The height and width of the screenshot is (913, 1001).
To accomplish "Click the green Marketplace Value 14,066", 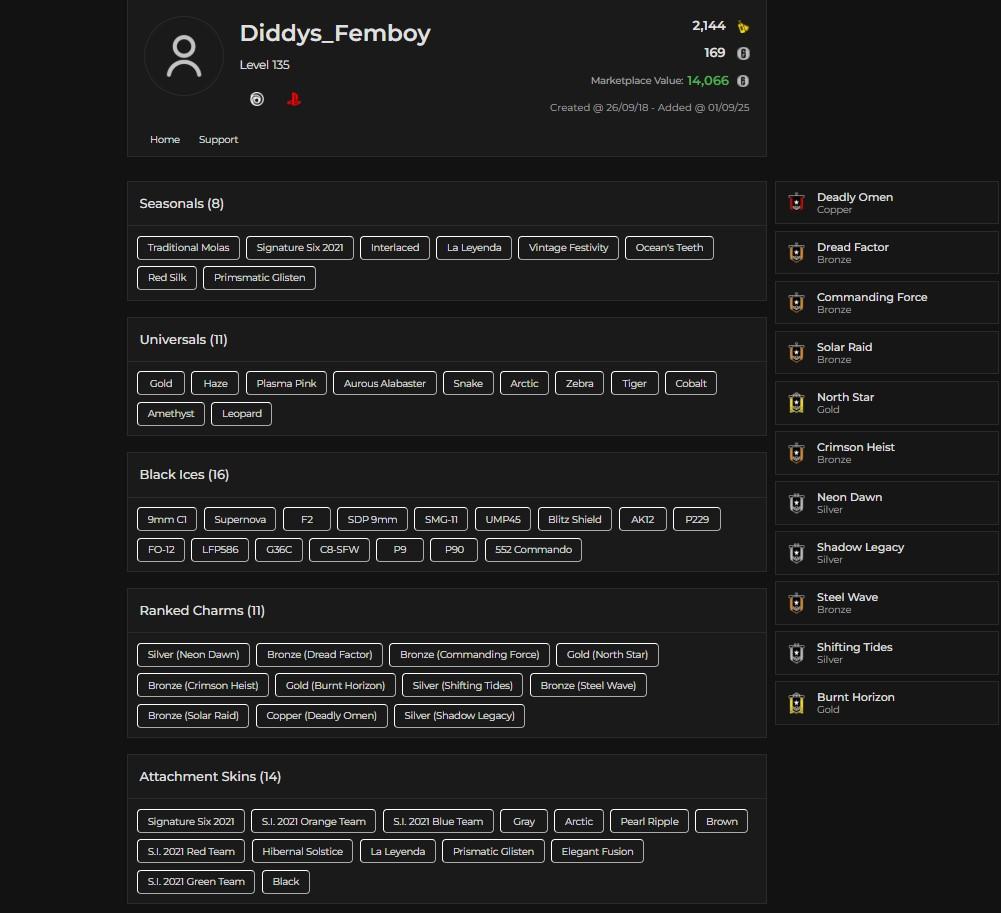I will [708, 81].
